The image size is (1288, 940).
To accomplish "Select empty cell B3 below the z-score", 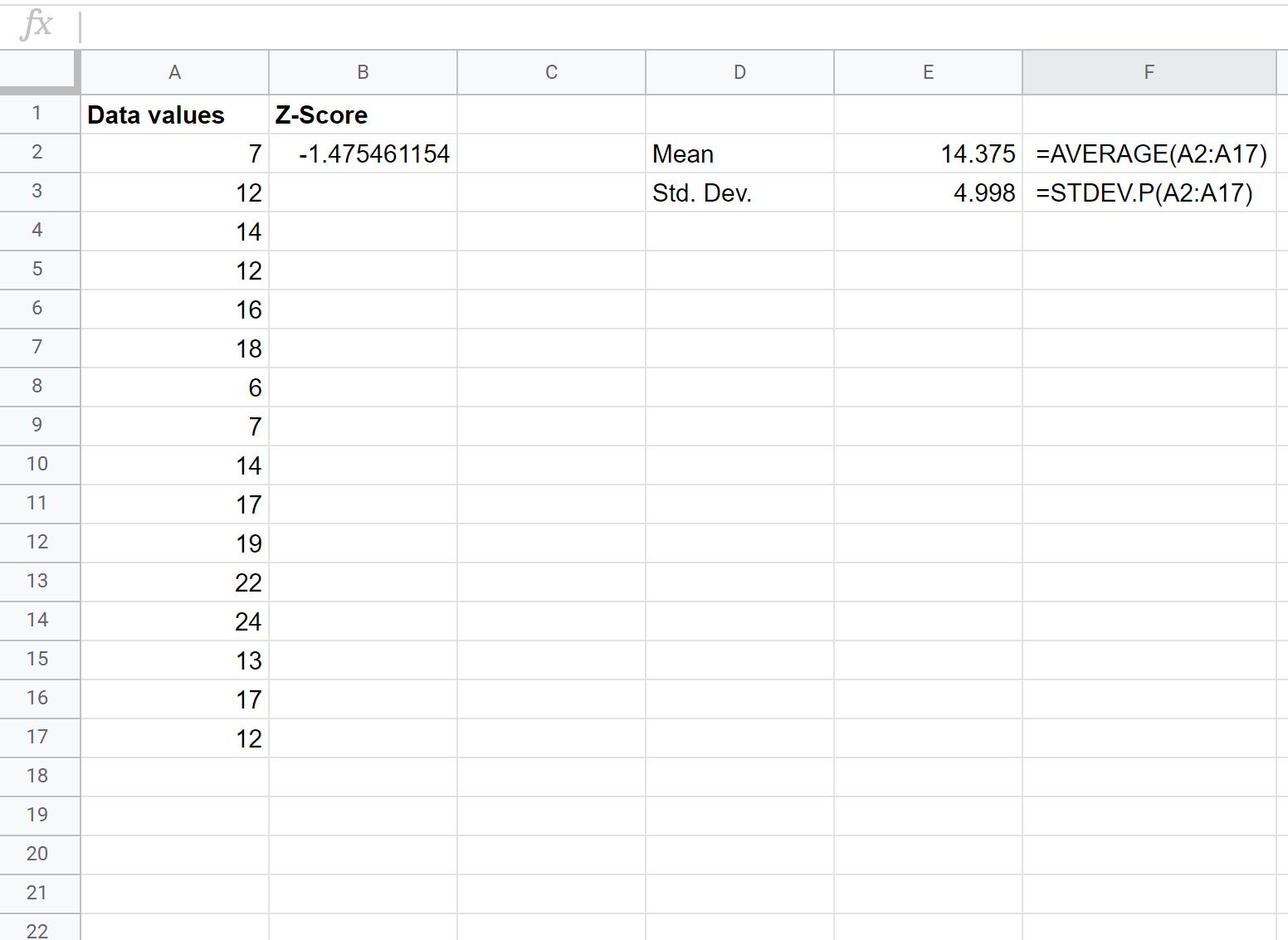I will pos(363,192).
